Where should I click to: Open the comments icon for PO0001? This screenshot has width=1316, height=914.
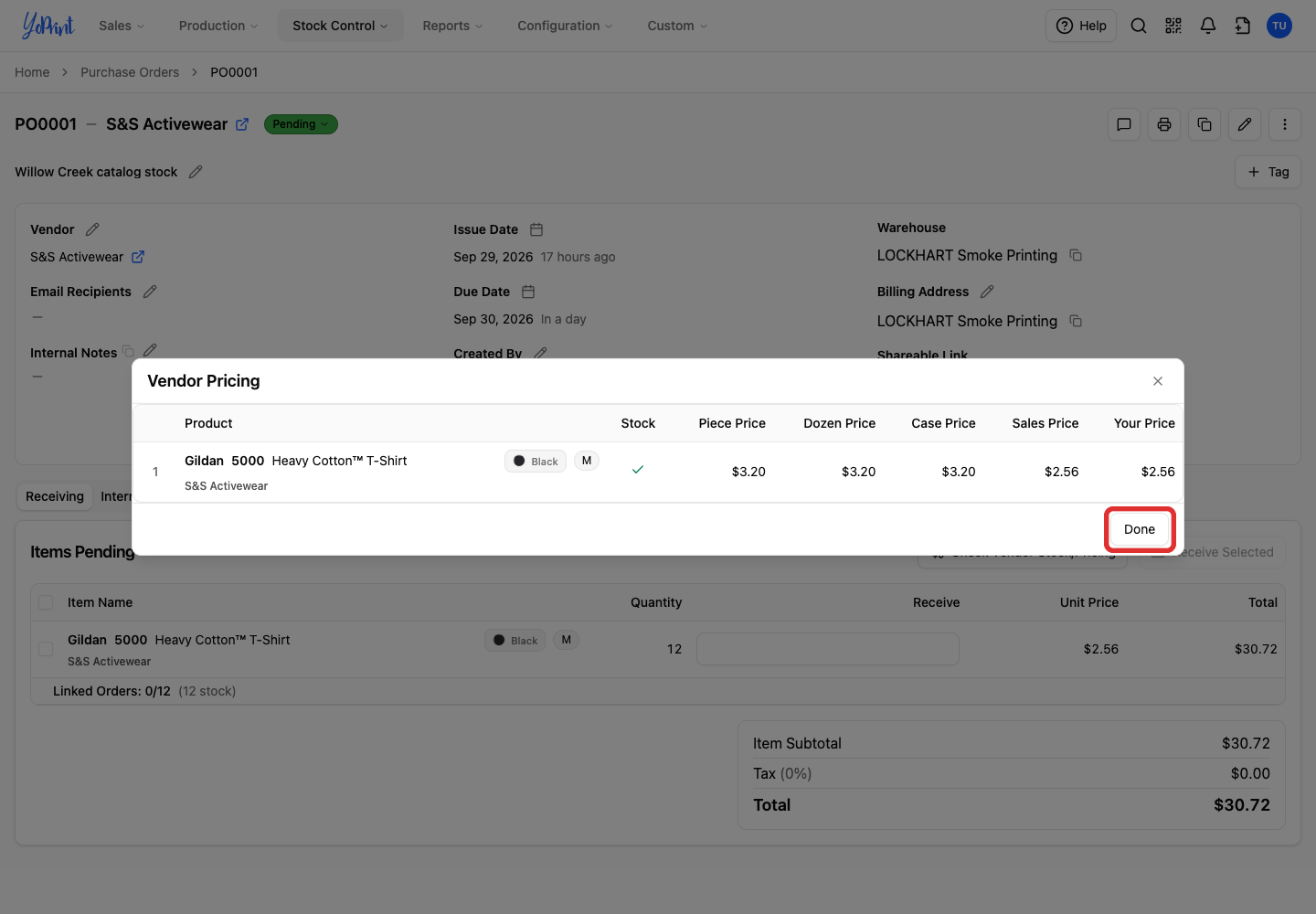click(1124, 124)
